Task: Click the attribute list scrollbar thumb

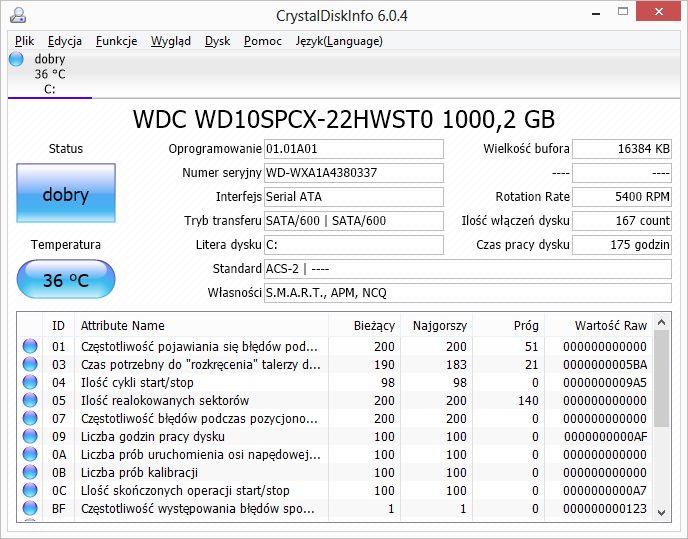Action: (662, 378)
